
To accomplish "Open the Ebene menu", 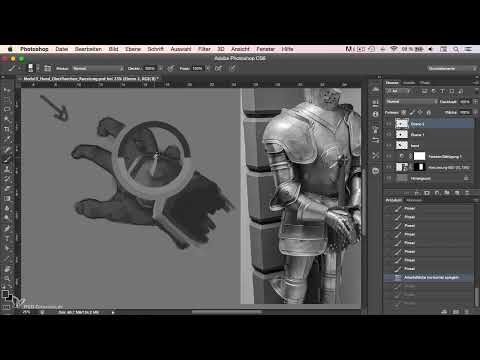I will click(133, 49).
